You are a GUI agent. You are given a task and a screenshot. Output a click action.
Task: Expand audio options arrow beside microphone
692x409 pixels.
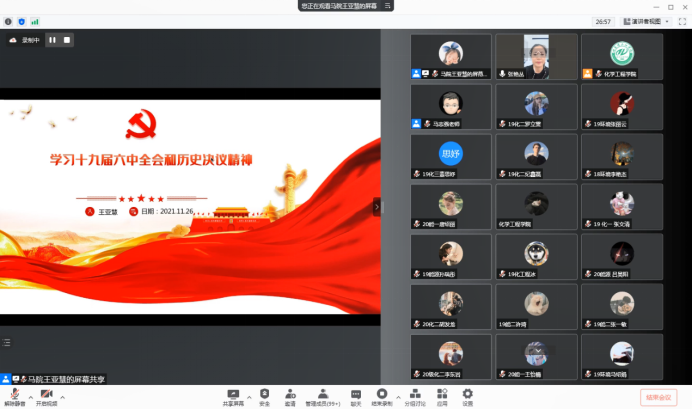[x=27, y=393]
